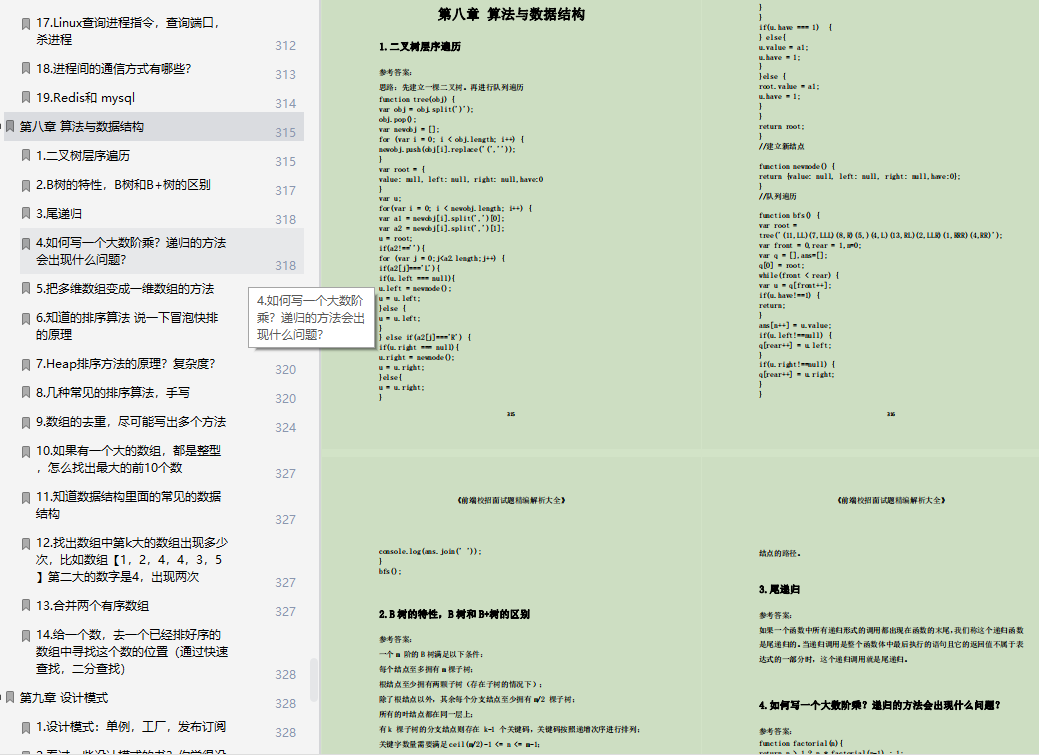
Task: Click text 结点的路径。 on lower right page
Action: click(x=779, y=553)
